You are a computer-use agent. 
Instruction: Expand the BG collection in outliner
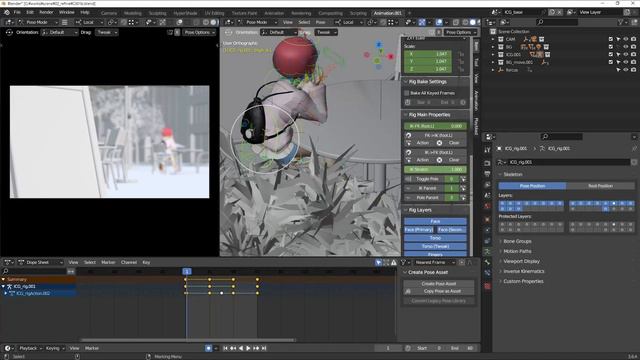[x=493, y=47]
